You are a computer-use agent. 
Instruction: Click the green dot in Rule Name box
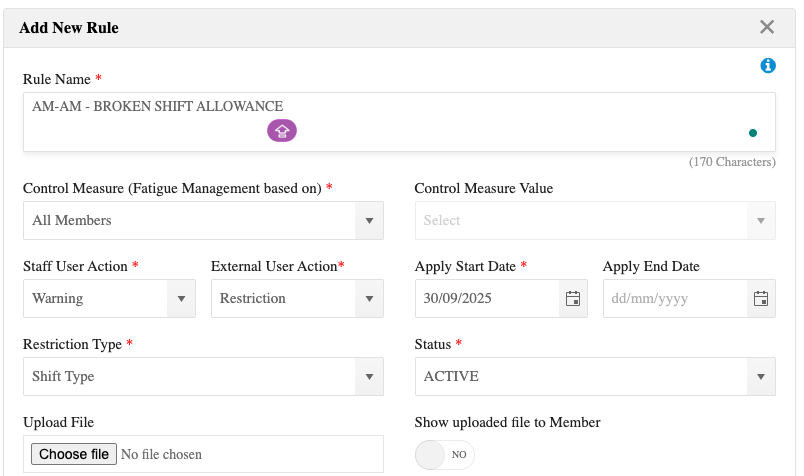(752, 132)
